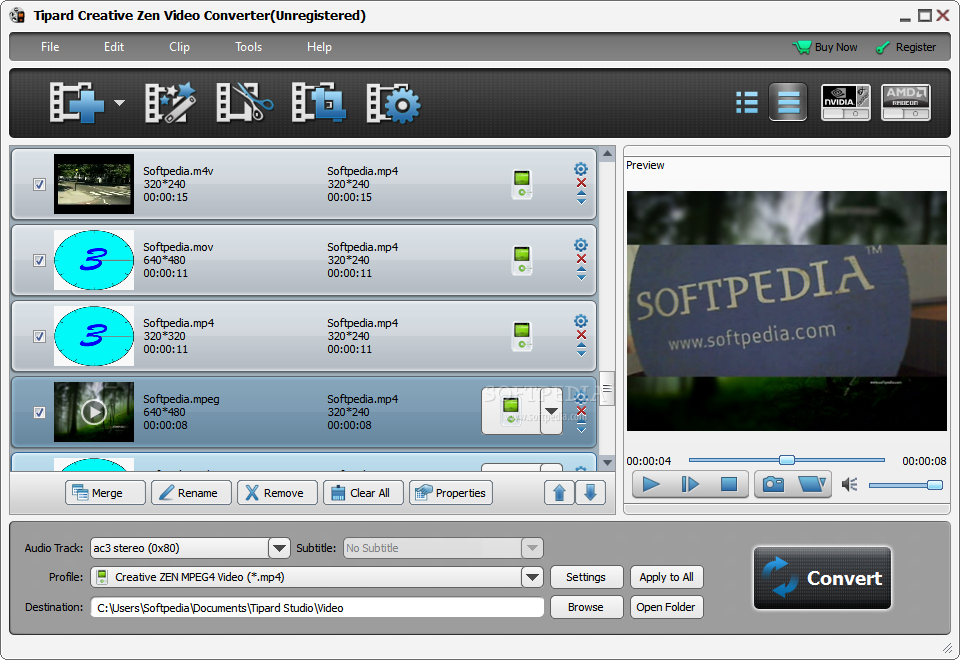960x660 pixels.
Task: Remove Softpedia.m4v with red X
Action: click(581, 183)
